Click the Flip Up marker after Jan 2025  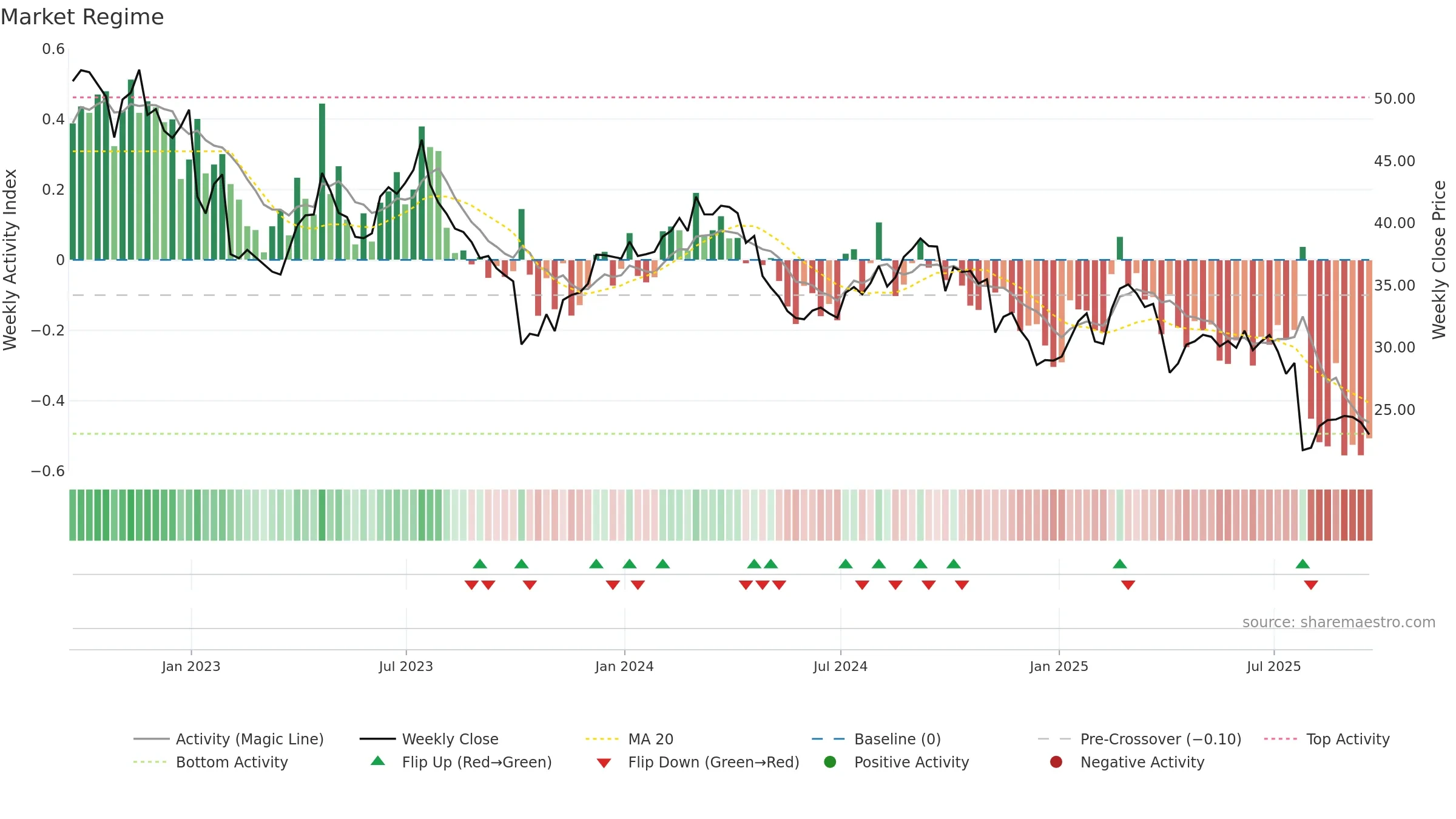(1120, 564)
